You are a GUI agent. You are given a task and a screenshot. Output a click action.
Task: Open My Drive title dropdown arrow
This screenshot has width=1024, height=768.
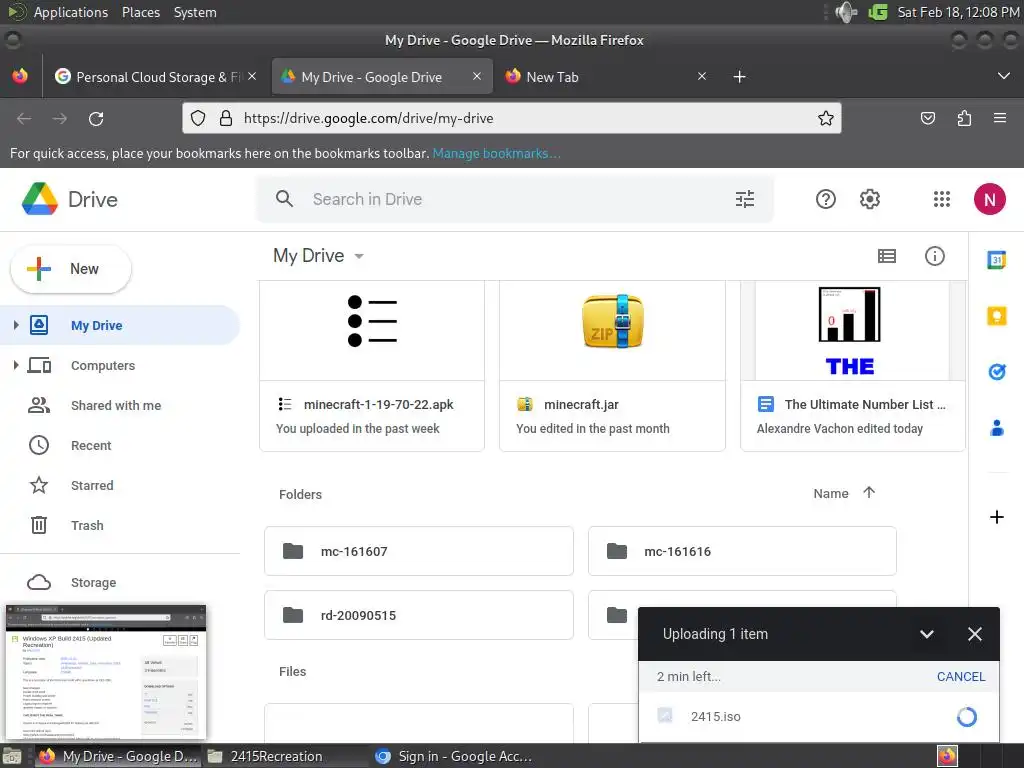[359, 256]
